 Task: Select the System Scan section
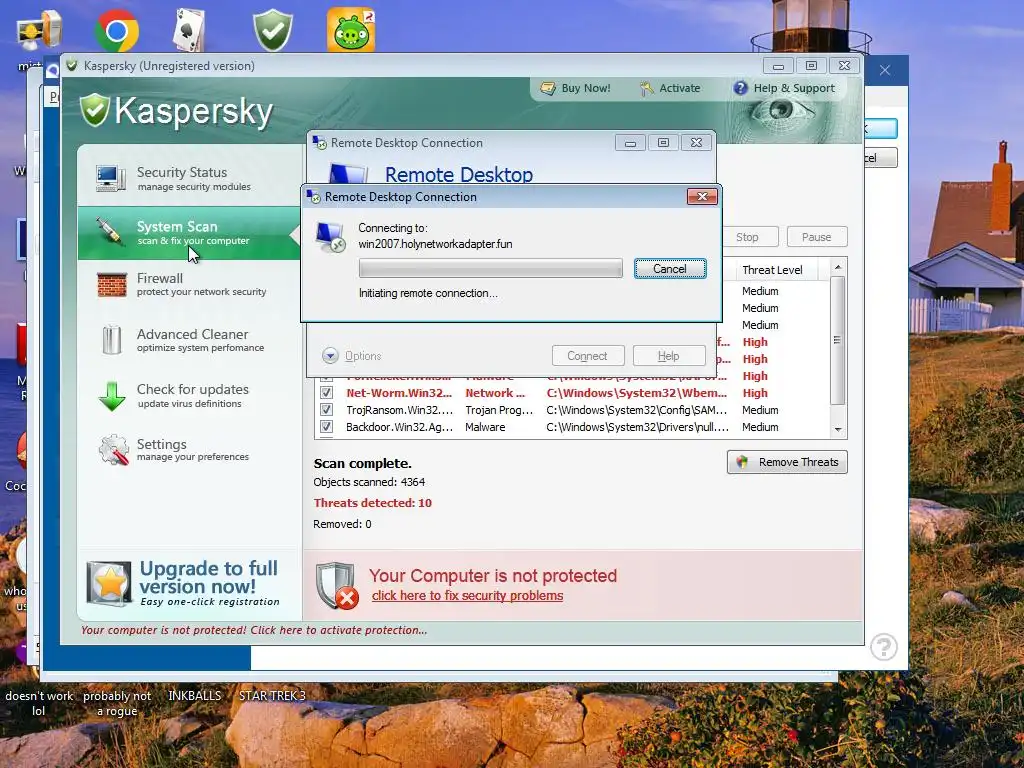coord(189,233)
